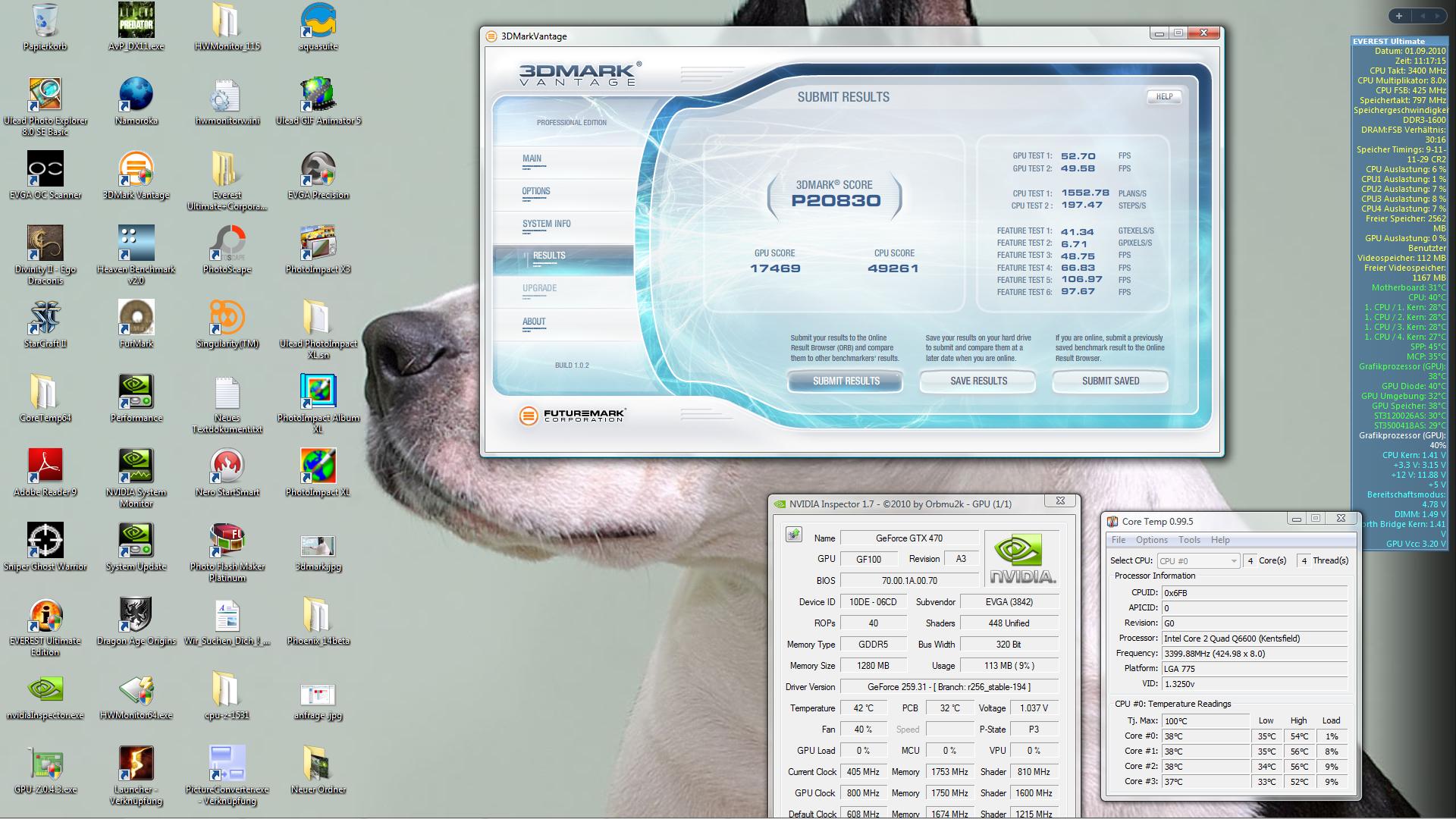Screen dimensions: 1456x819
Task: Click the HELP button in 3DMark
Action: pyautogui.click(x=1163, y=97)
